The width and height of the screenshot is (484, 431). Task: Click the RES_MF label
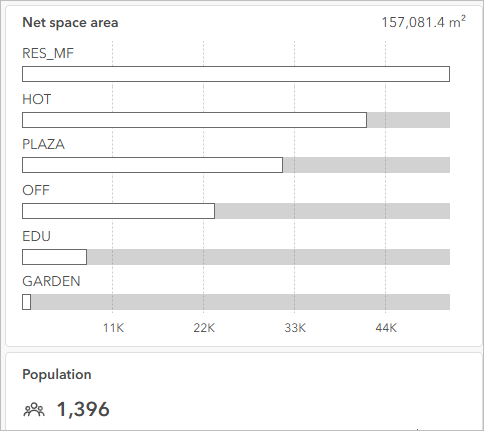tap(48, 53)
